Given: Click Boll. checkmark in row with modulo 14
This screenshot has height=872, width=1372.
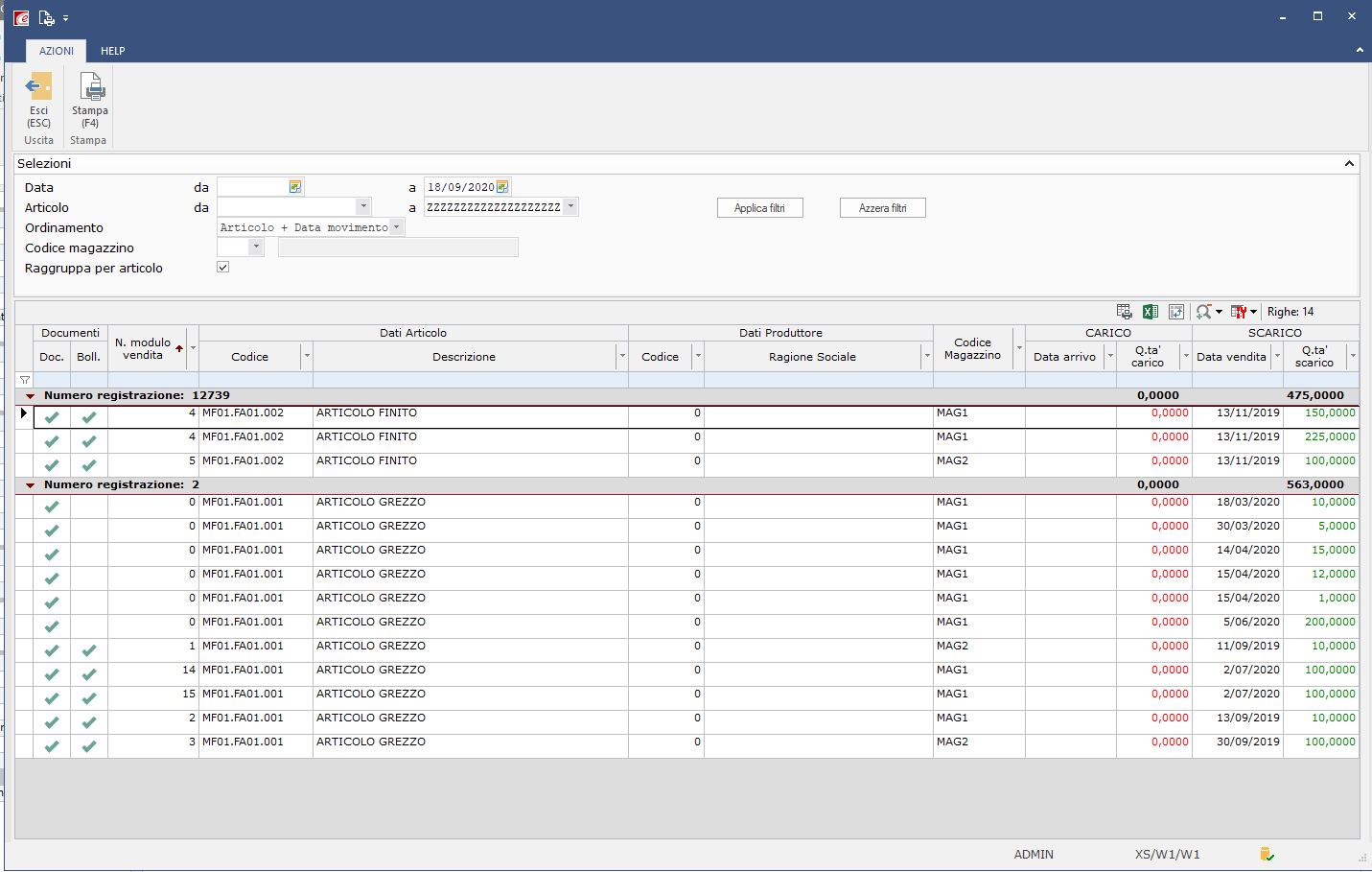Looking at the screenshot, I should (x=89, y=674).
